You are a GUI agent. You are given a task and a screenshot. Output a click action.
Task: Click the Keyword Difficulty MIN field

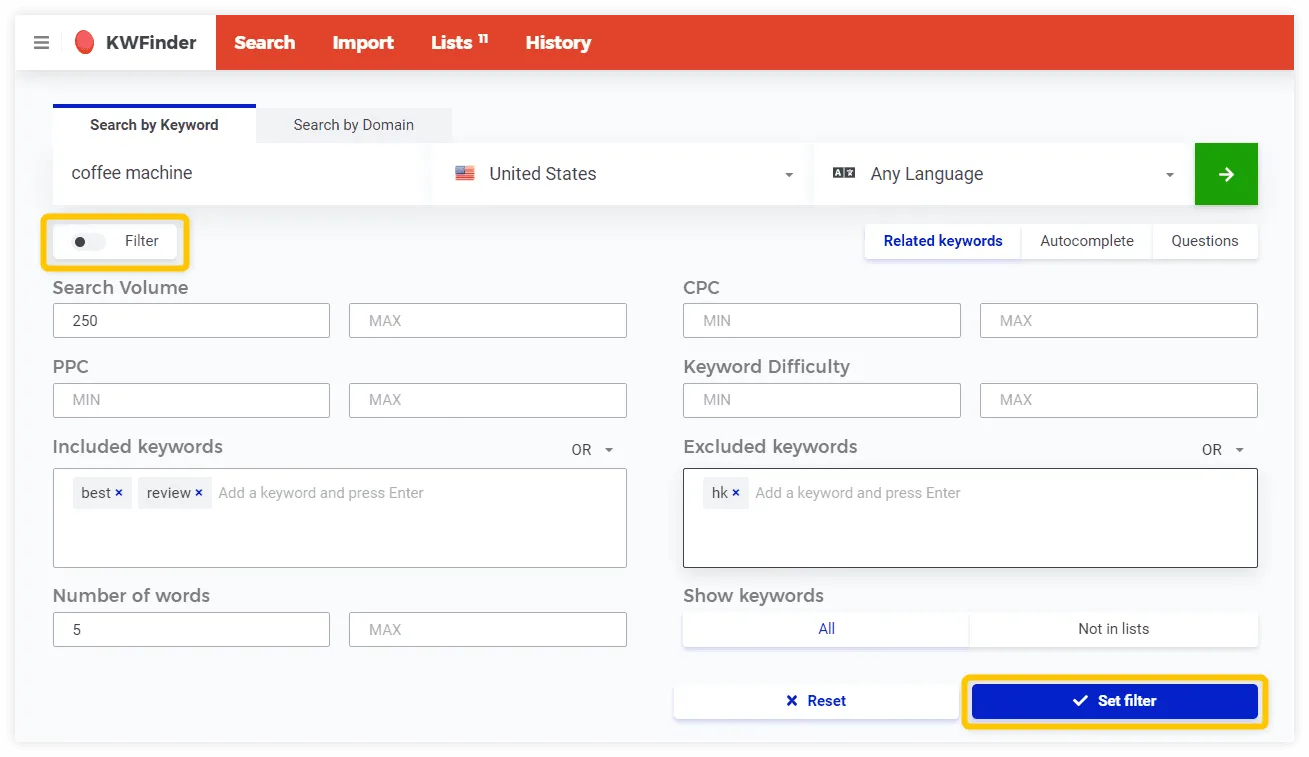822,400
